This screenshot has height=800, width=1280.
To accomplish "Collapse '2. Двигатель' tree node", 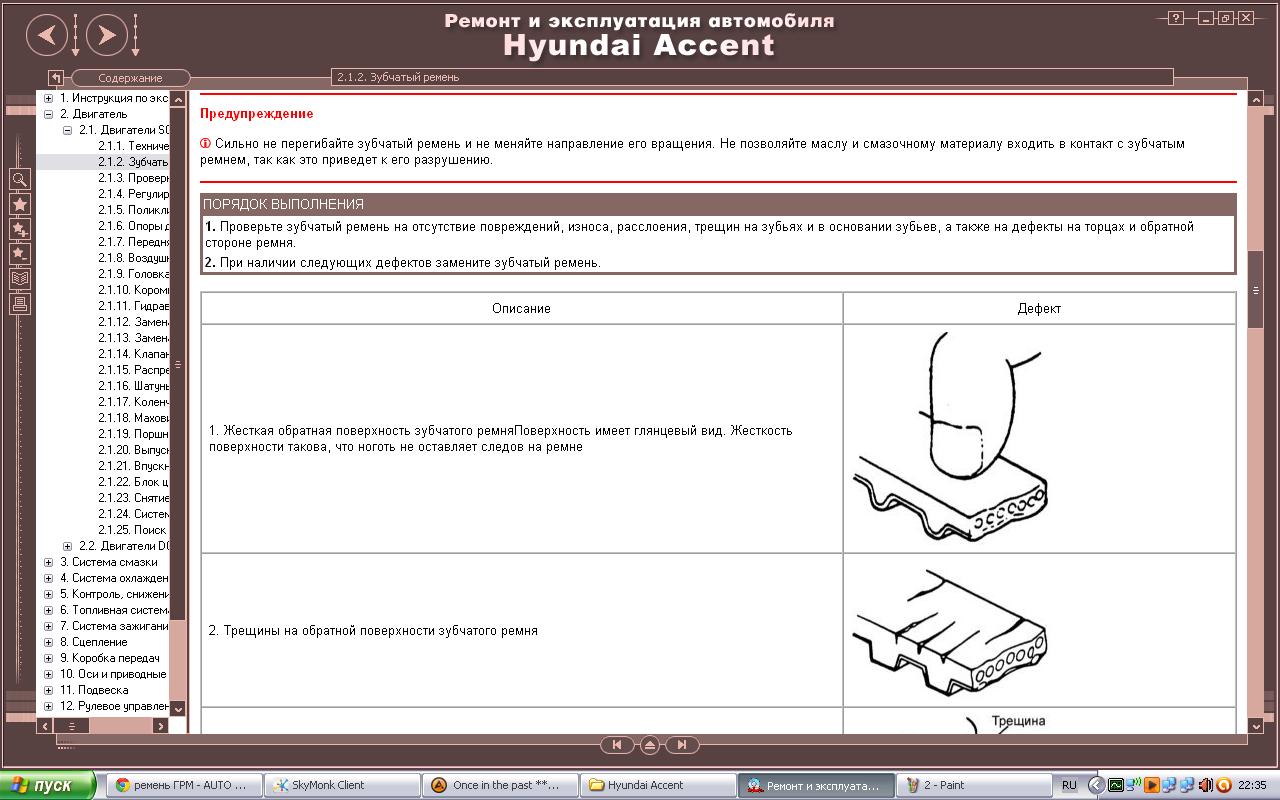I will pos(48,114).
